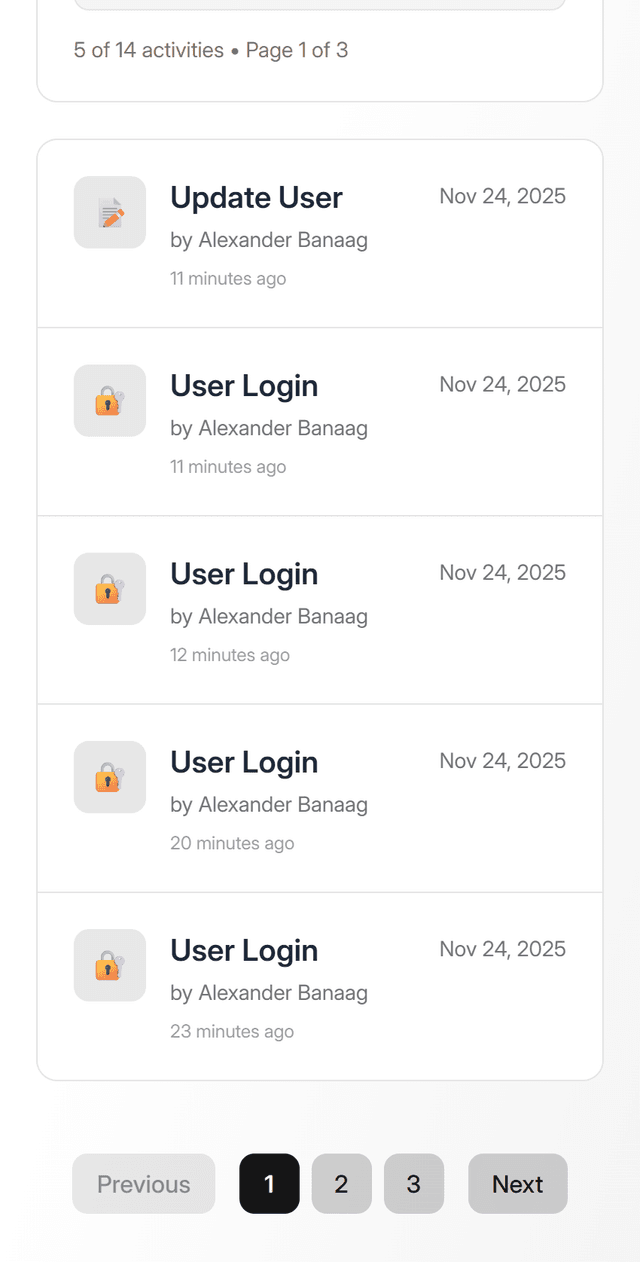Open User Login title from 20 minutes ago
Screen dimensions: 640x1262
coord(244,762)
